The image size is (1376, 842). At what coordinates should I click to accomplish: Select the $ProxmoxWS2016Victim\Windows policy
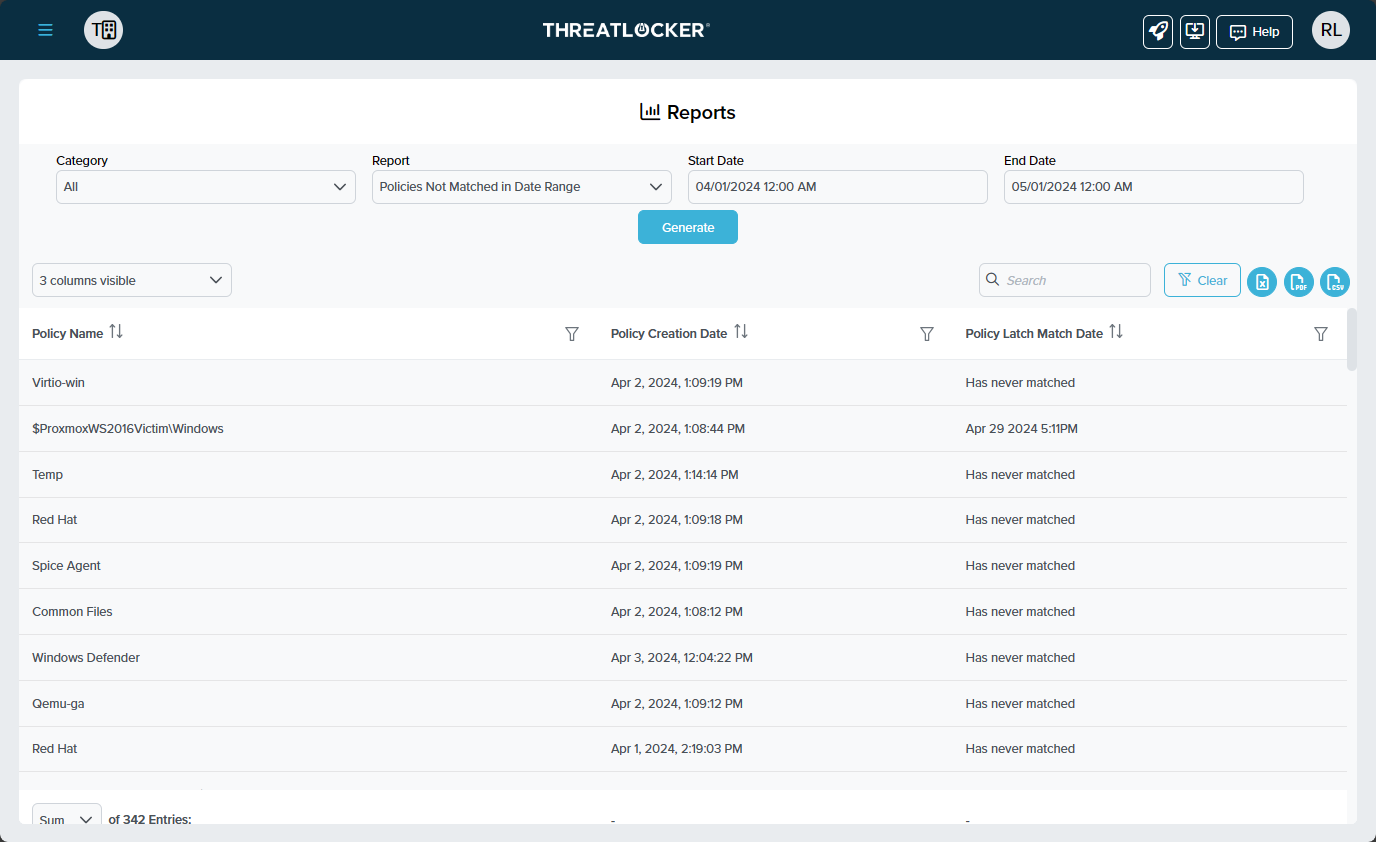point(683,428)
